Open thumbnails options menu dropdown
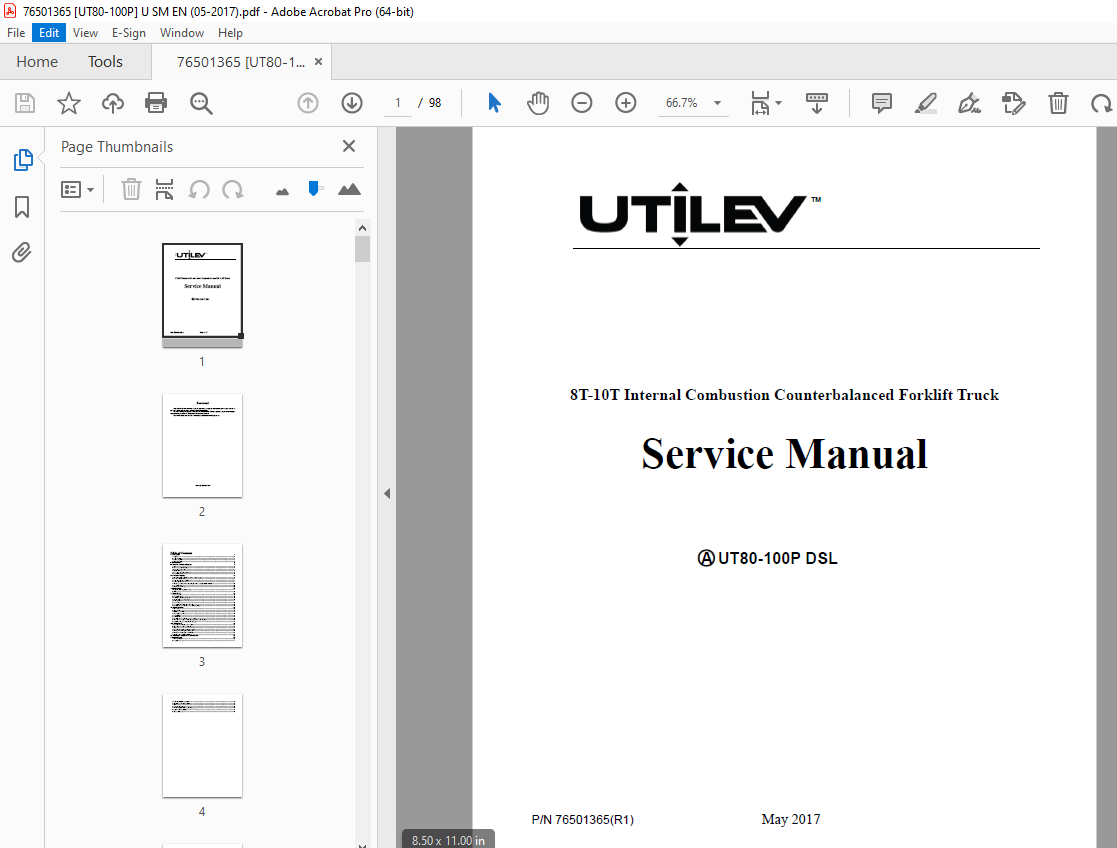The image size is (1117, 848). coord(78,190)
